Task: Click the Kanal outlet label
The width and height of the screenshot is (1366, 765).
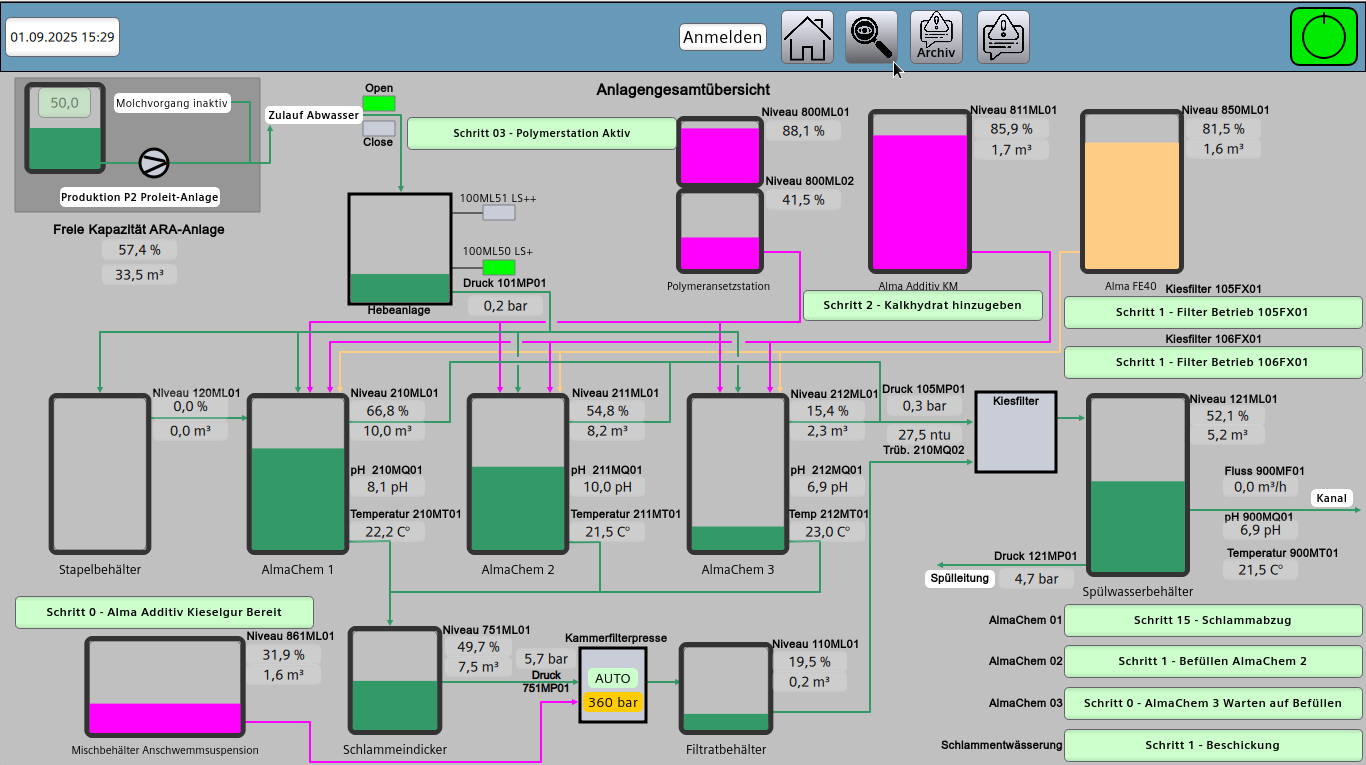Action: pos(1332,498)
